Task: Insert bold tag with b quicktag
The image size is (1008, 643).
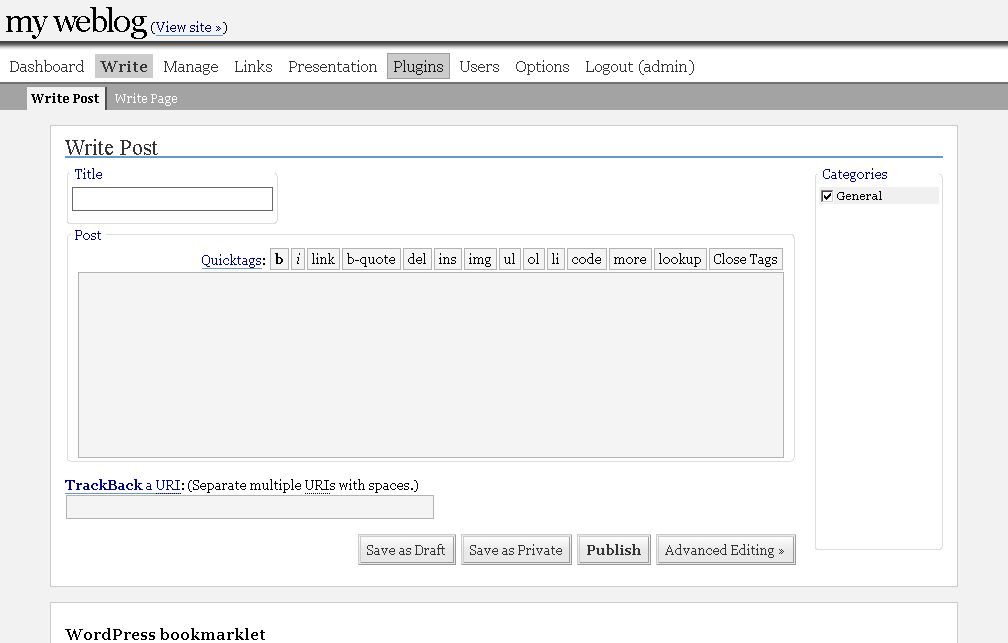Action: point(279,259)
